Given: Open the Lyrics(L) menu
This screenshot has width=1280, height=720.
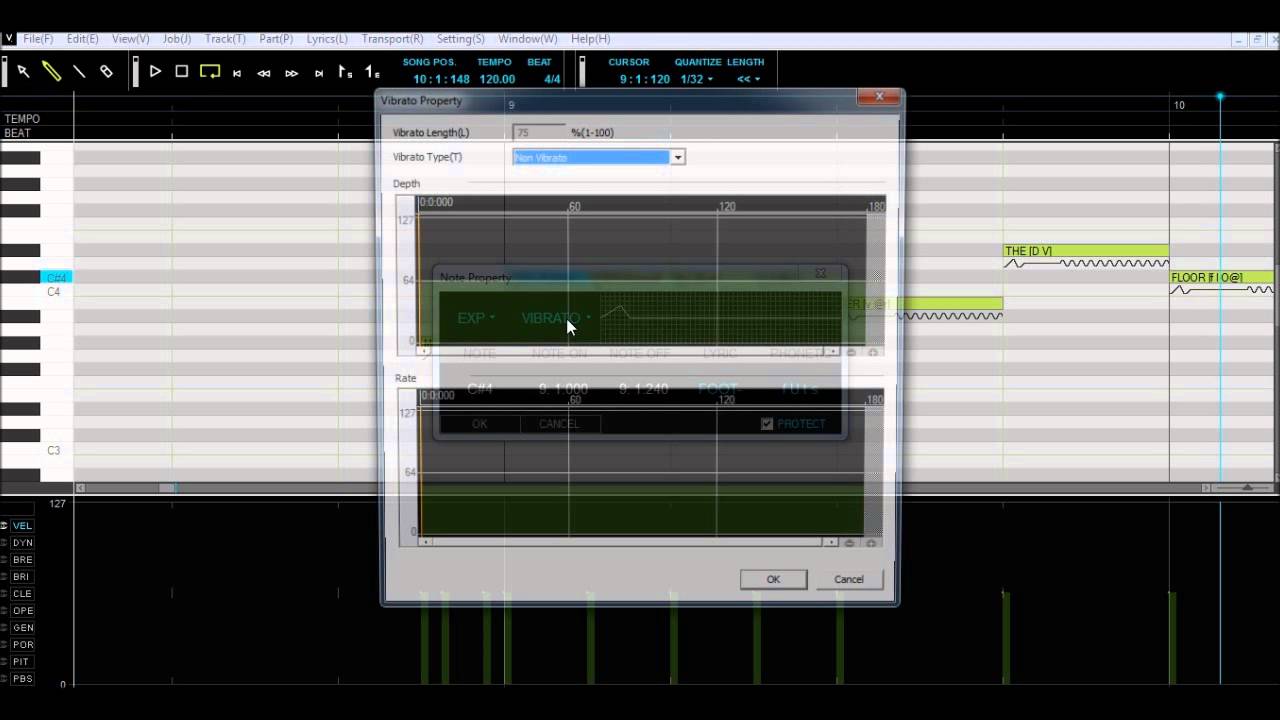Looking at the screenshot, I should pyautogui.click(x=327, y=39).
